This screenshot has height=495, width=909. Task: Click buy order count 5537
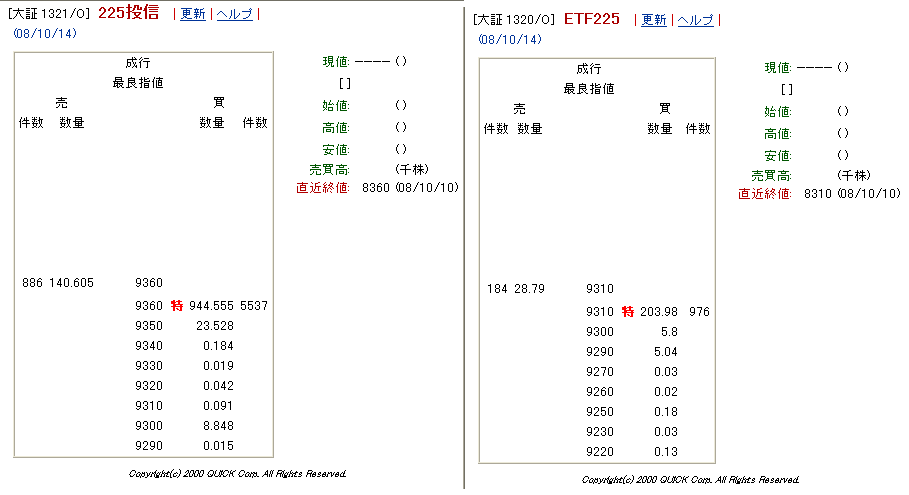(x=254, y=305)
